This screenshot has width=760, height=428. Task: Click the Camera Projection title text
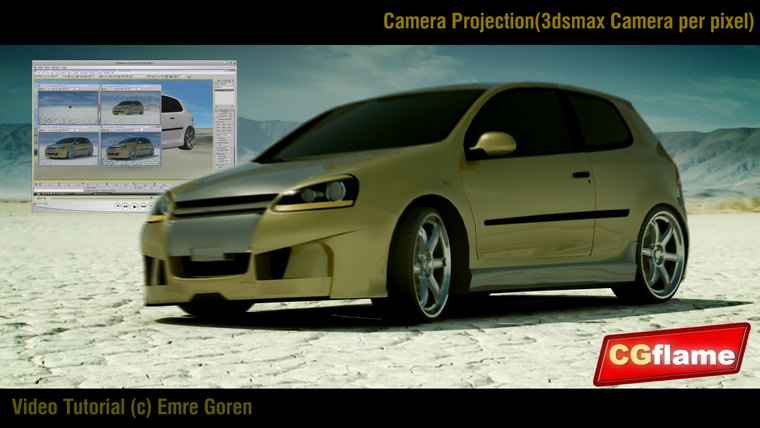pyautogui.click(x=568, y=21)
